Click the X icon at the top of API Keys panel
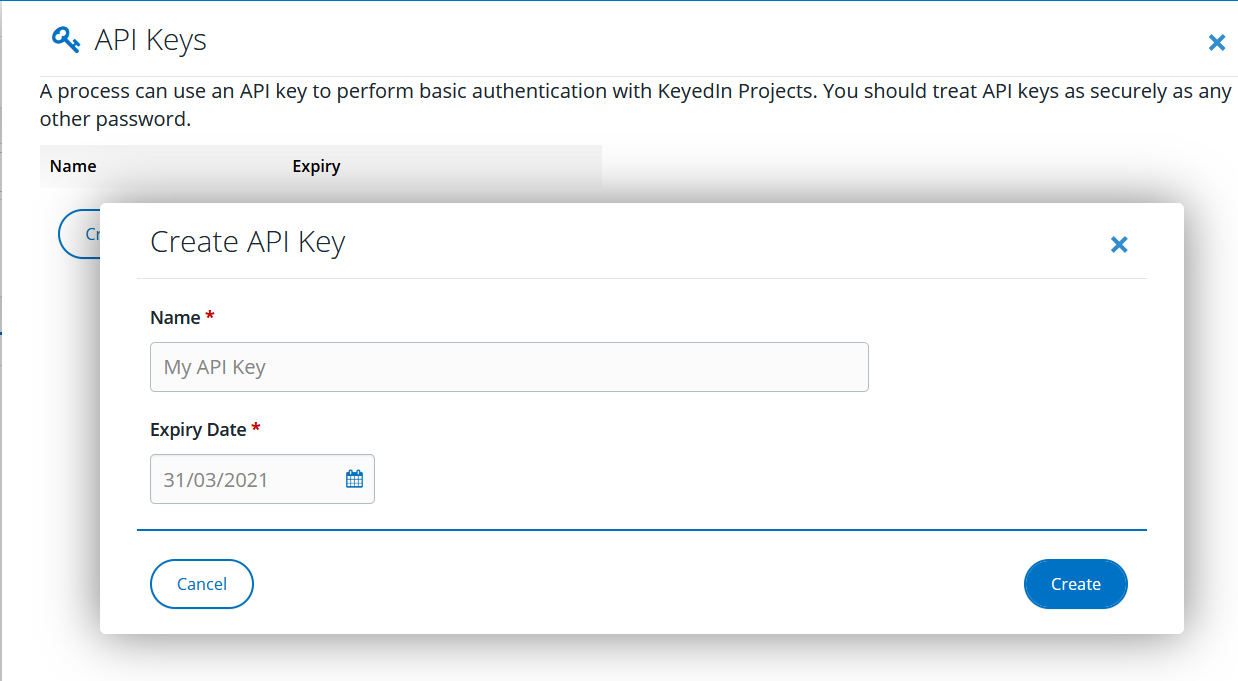The image size is (1238, 681). (x=1216, y=42)
